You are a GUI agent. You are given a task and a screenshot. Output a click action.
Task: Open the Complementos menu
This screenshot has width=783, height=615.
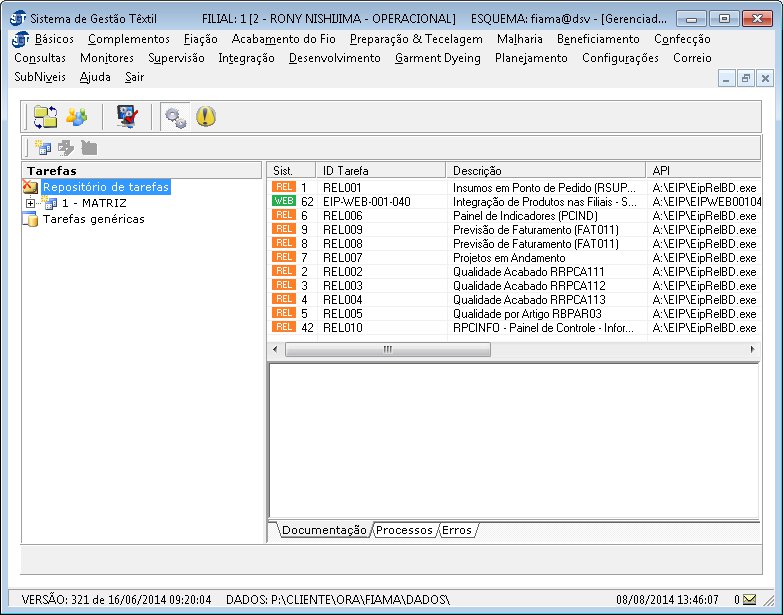click(x=129, y=39)
